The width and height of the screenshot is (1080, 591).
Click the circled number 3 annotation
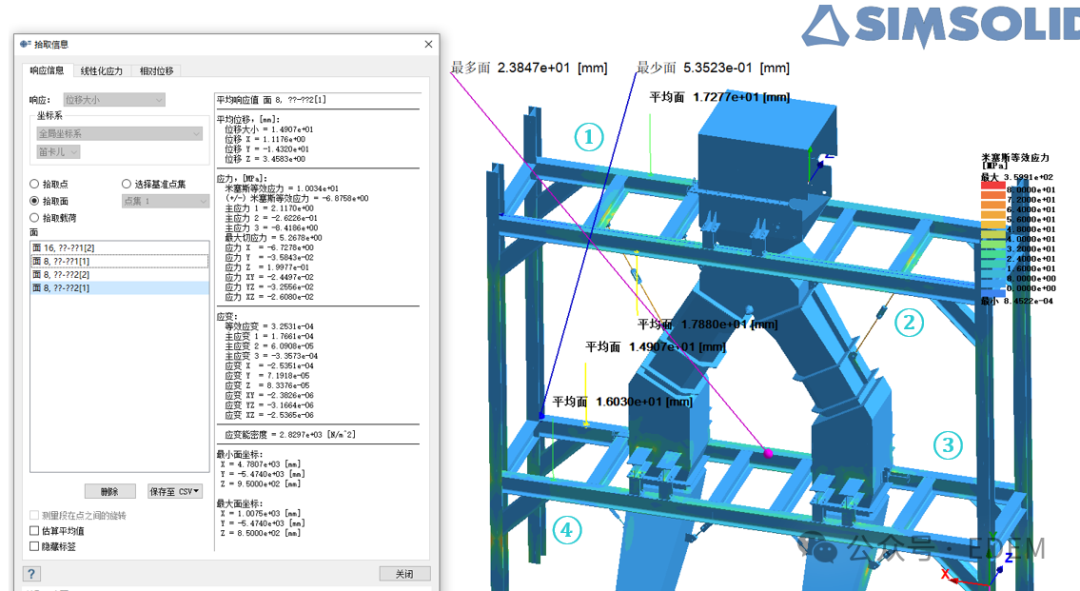(948, 445)
